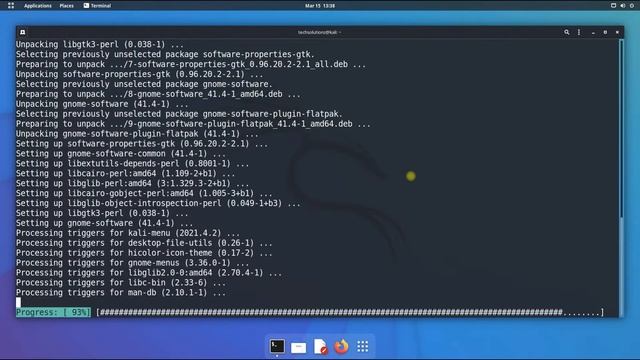Click the hash progress bar

click(350, 312)
